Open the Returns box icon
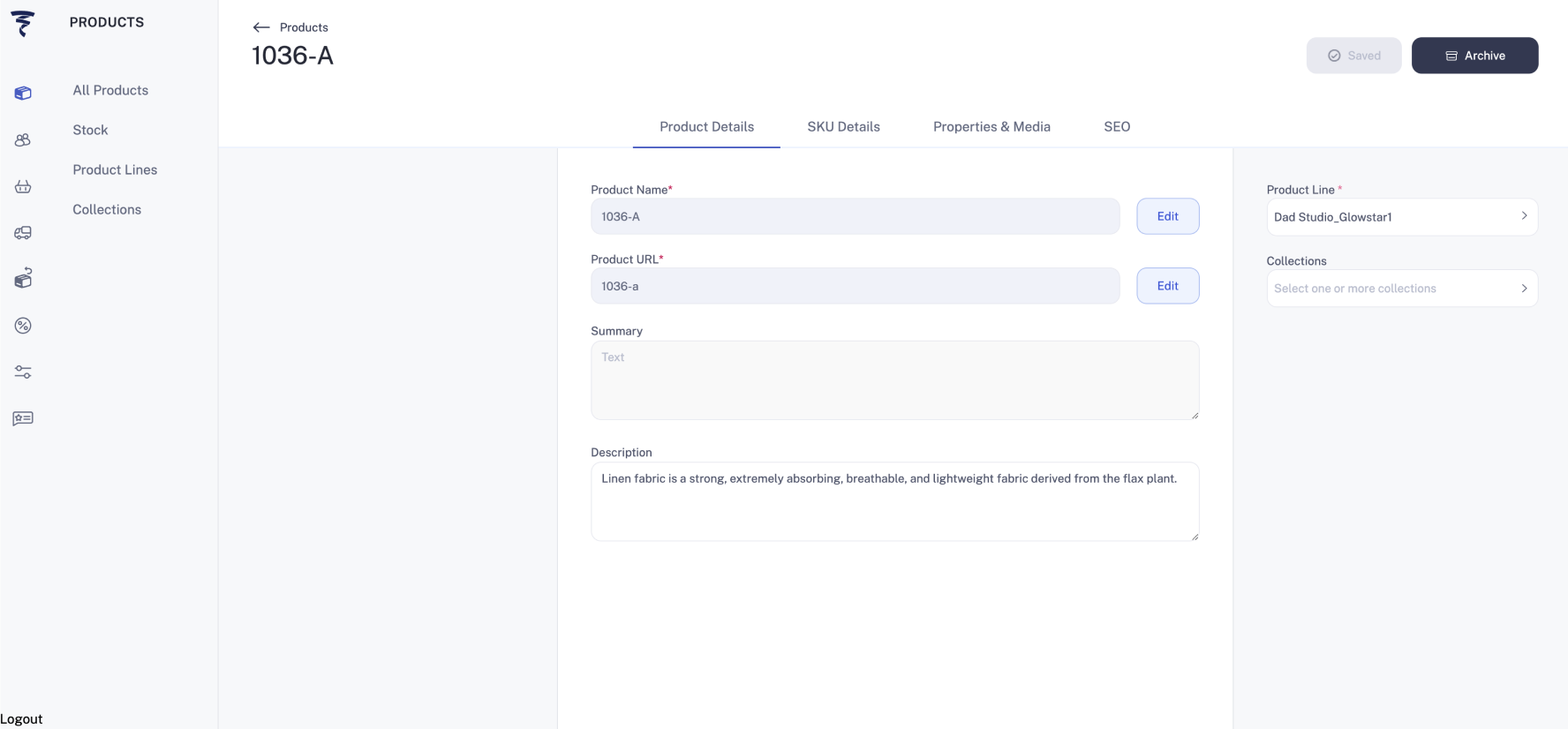The height and width of the screenshot is (729, 1568). pos(23,279)
